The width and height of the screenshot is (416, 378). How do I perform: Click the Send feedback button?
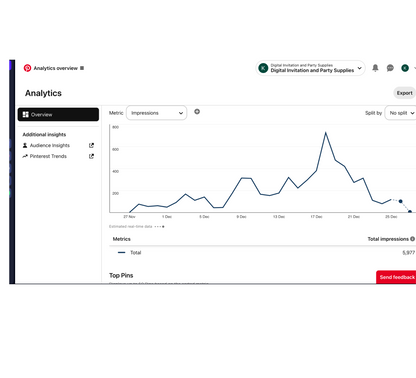pos(396,277)
